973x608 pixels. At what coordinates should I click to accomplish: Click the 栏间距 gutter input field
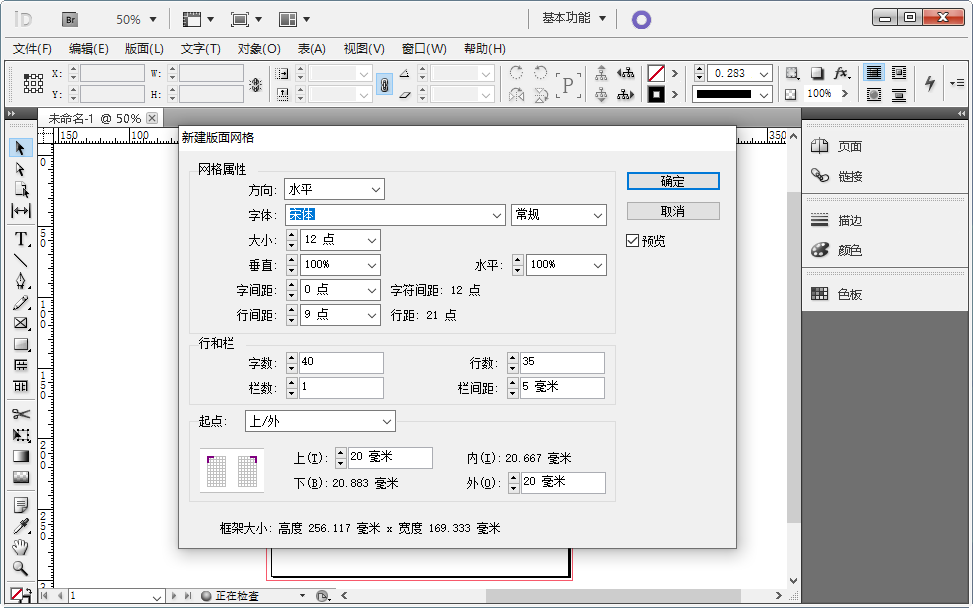tap(562, 388)
